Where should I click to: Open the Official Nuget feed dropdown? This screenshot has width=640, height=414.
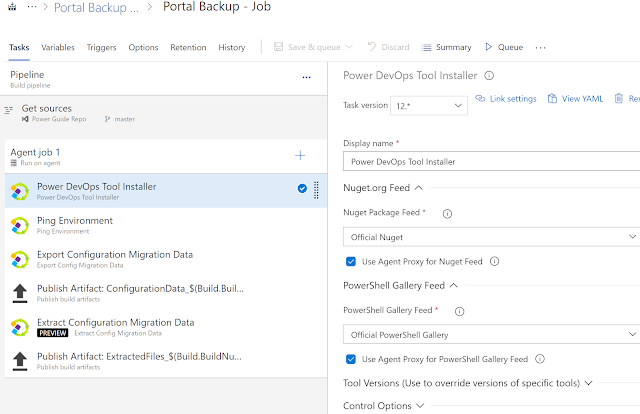click(x=490, y=237)
